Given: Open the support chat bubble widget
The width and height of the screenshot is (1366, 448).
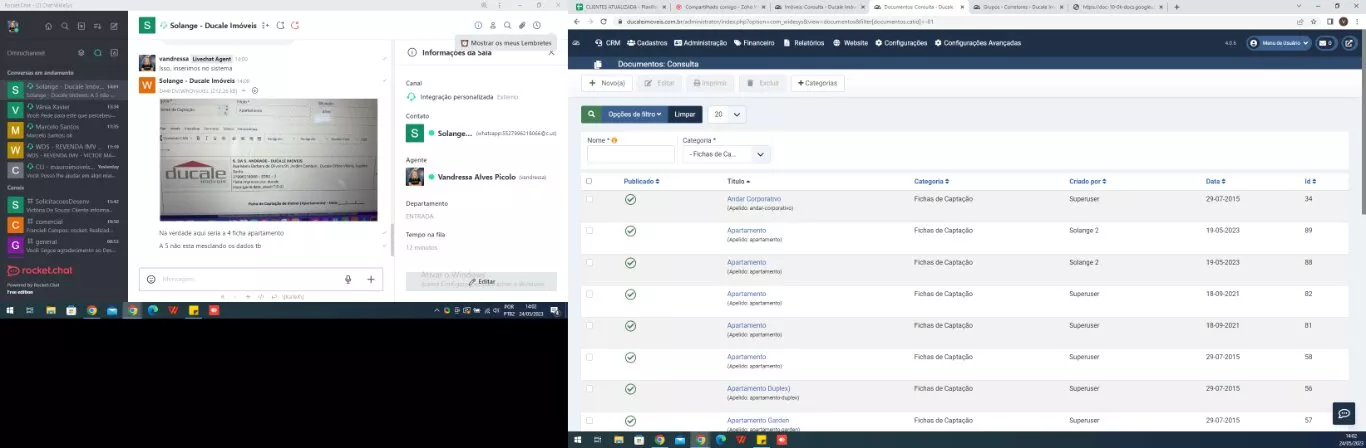Looking at the screenshot, I should pyautogui.click(x=1343, y=413).
